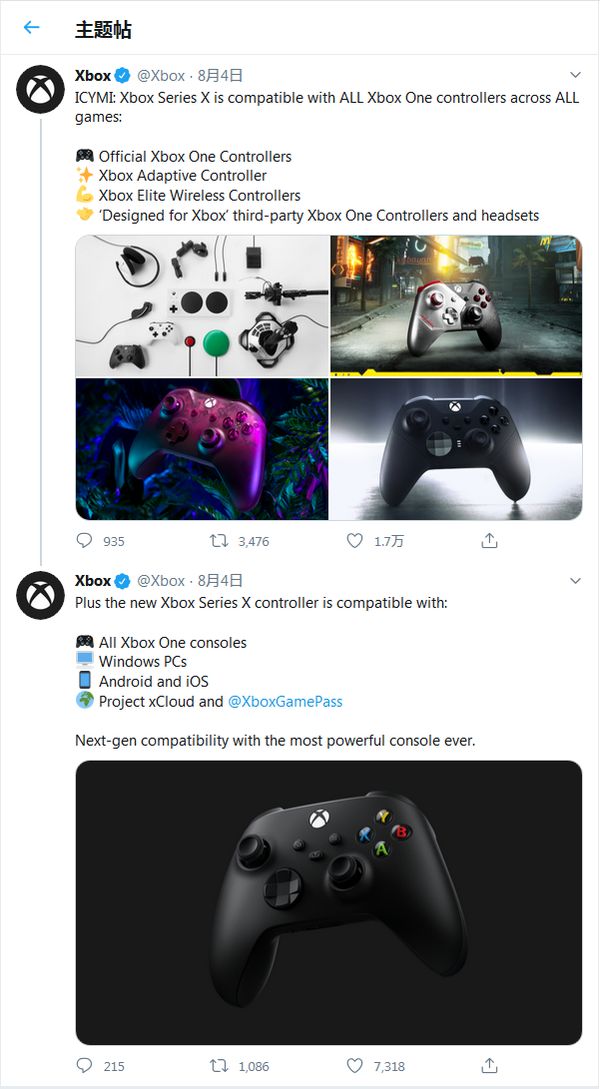Open the purple translucent controller photo

(202, 449)
